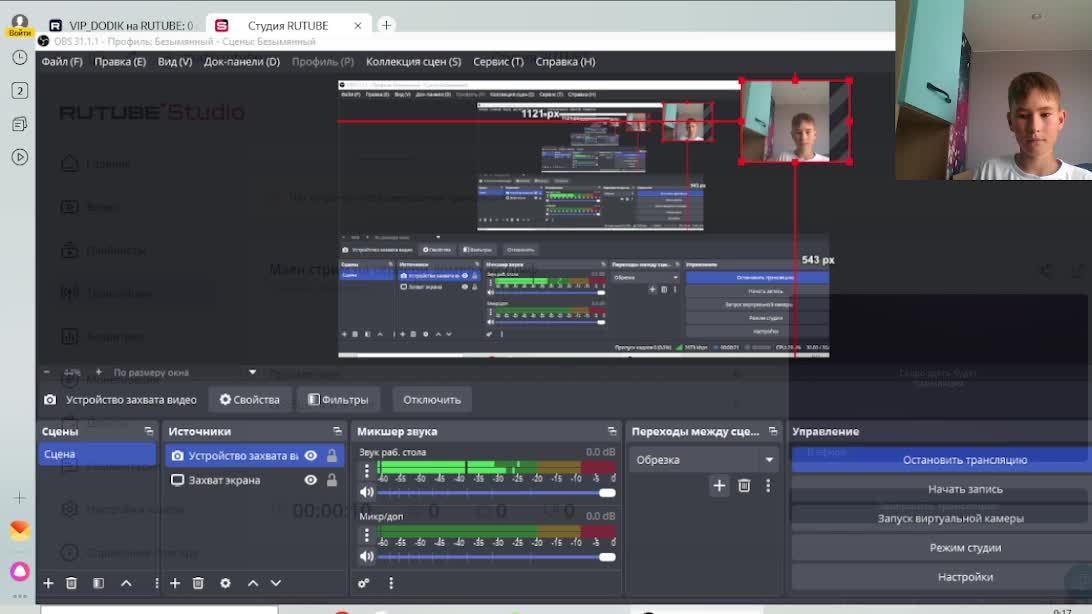Viewport: 1092px width, 614px height.
Task: Open the Сервис menu
Action: coord(499,62)
